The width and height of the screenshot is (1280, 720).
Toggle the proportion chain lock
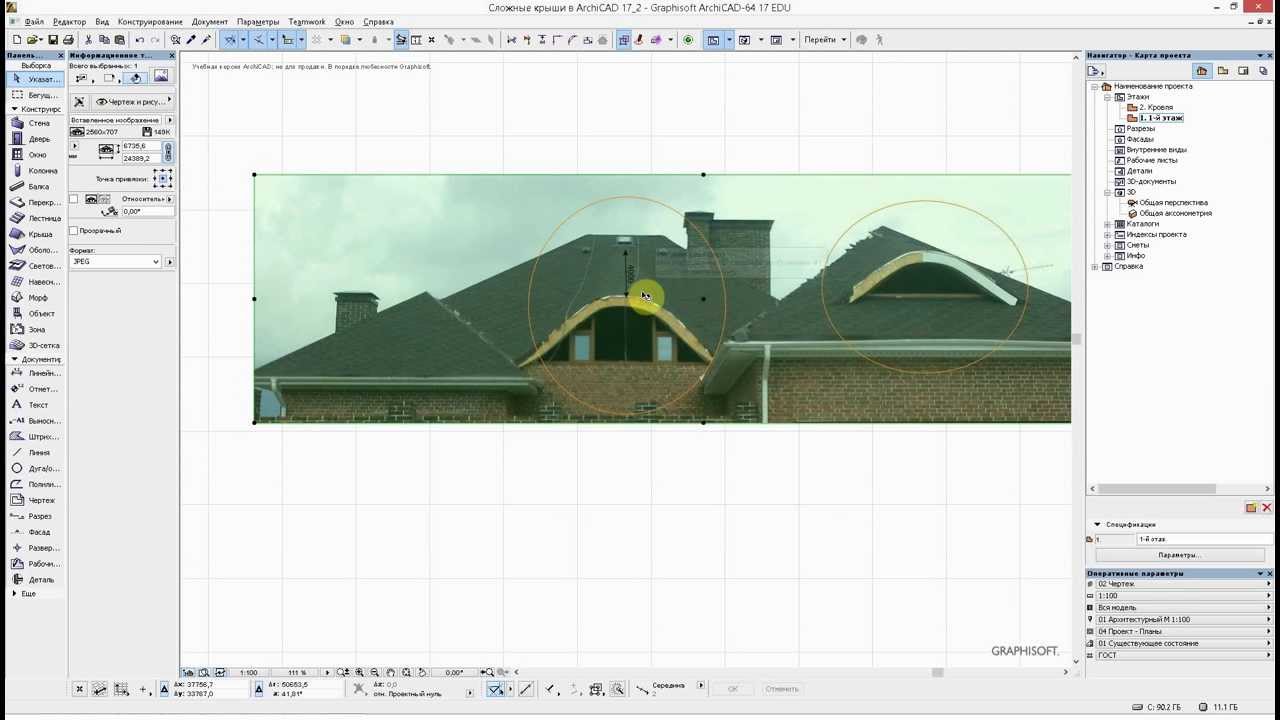click(x=168, y=152)
